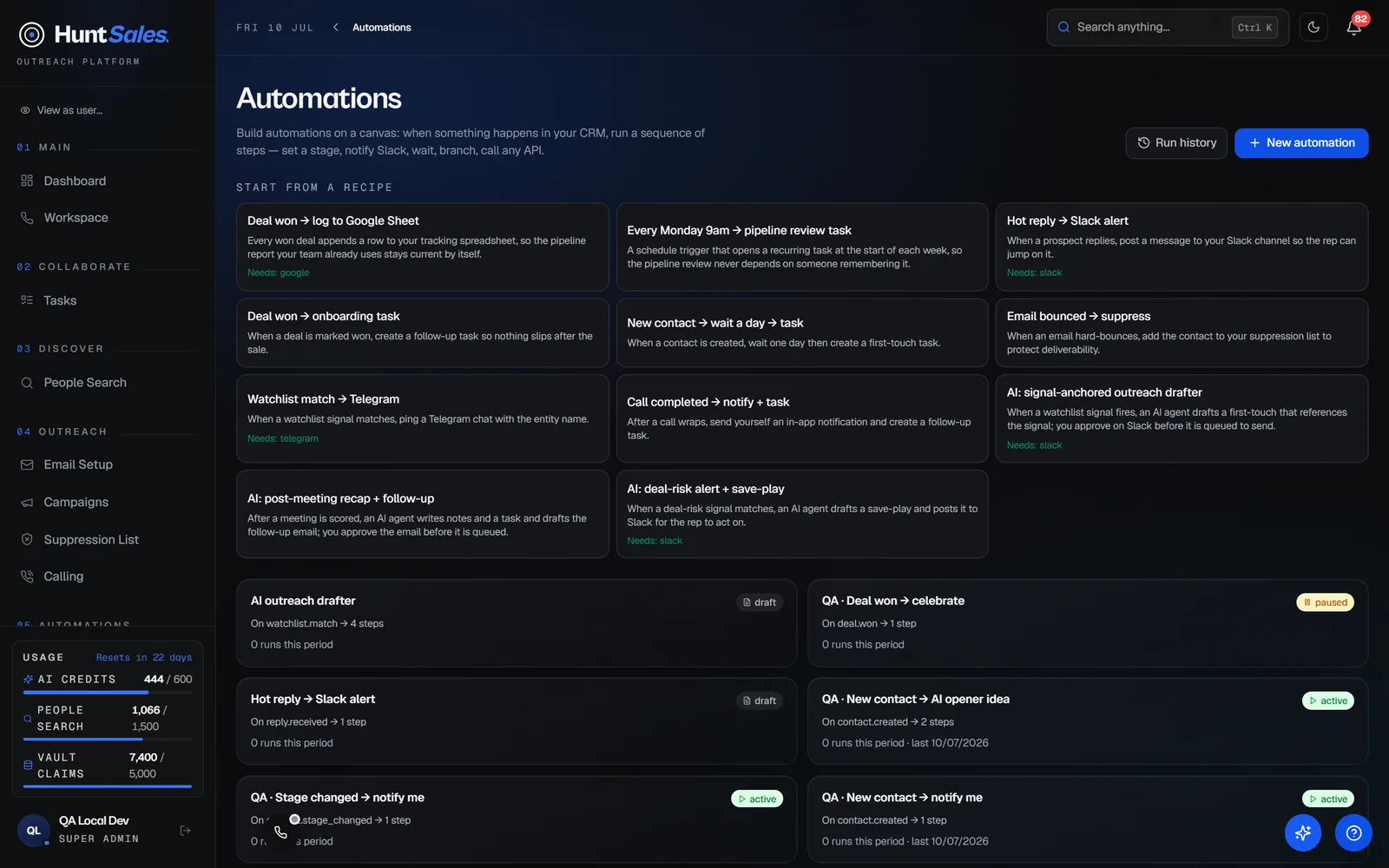
Task: Open Email Setup envelope icon
Action: point(27,464)
